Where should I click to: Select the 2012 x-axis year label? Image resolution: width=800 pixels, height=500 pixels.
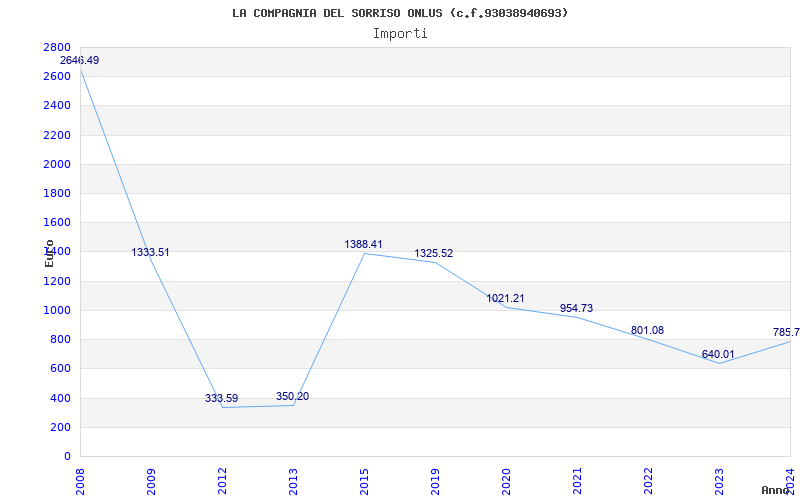[221, 482]
